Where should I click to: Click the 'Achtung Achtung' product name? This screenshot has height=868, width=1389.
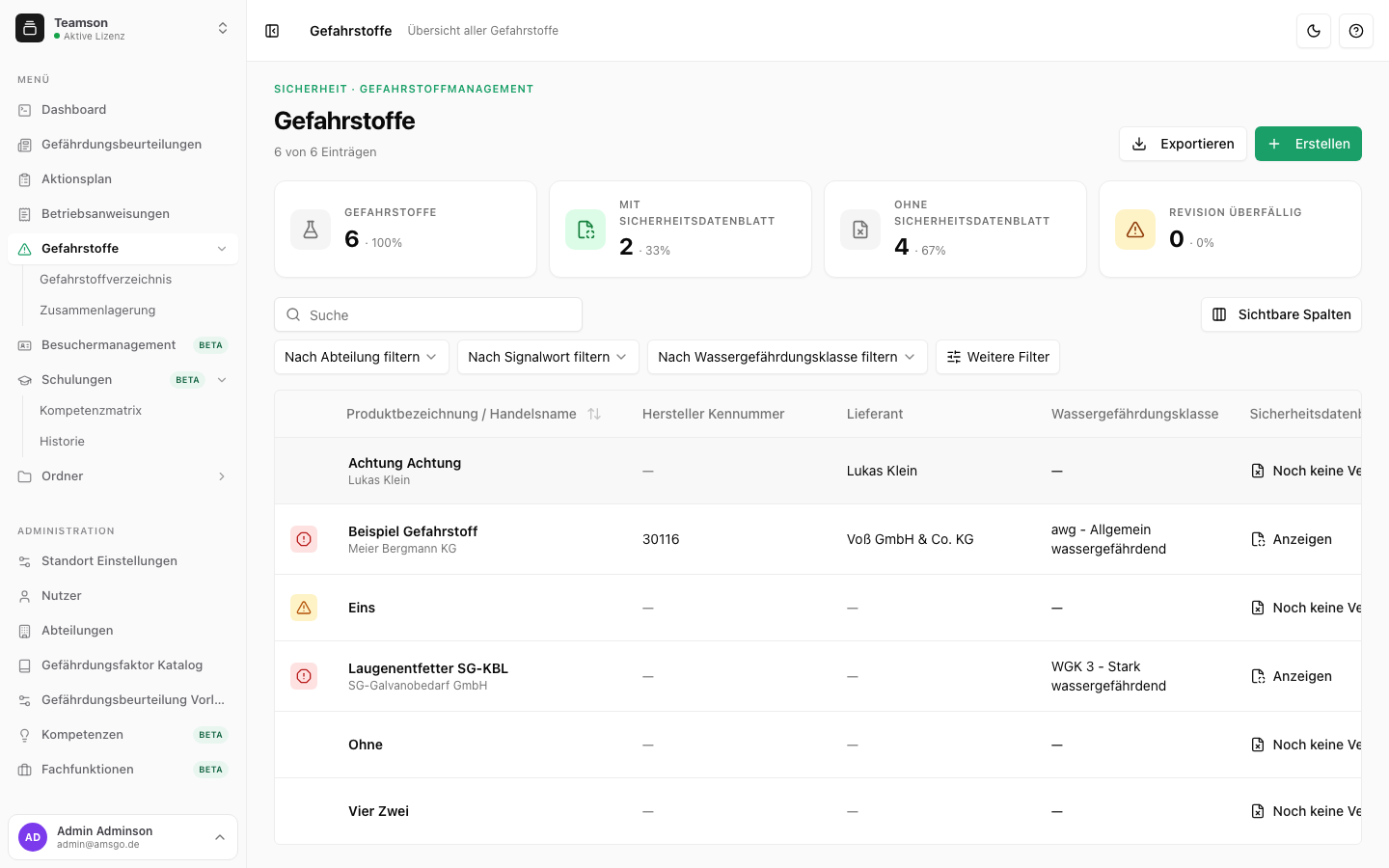click(404, 463)
